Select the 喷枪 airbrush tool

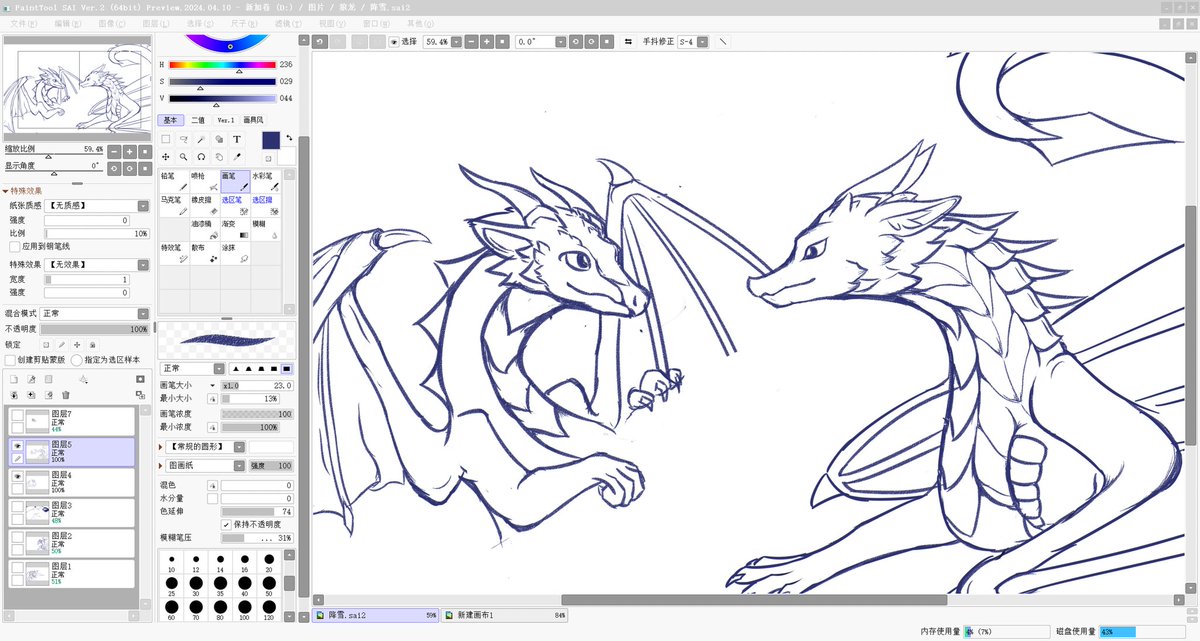[204, 181]
